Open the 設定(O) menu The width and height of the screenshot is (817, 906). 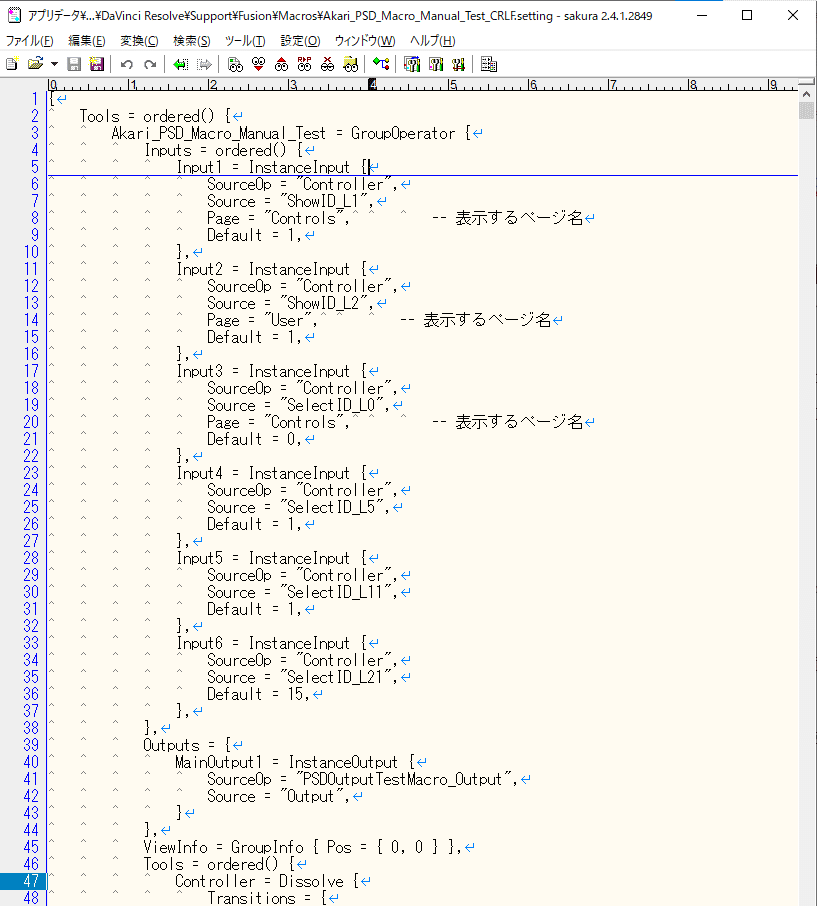click(x=300, y=41)
